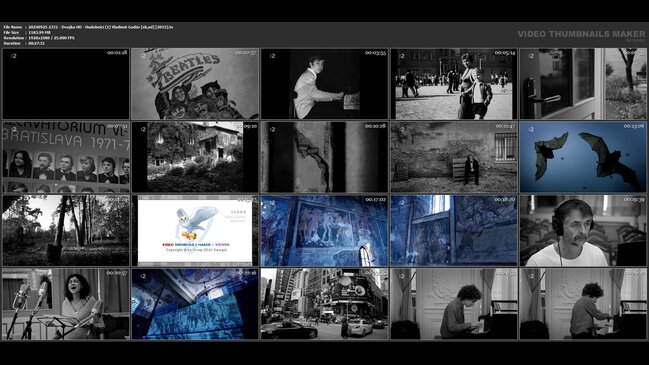Open the man sitting on bench thumbnail
Image resolution: width=649 pixels, height=365 pixels.
click(454, 157)
